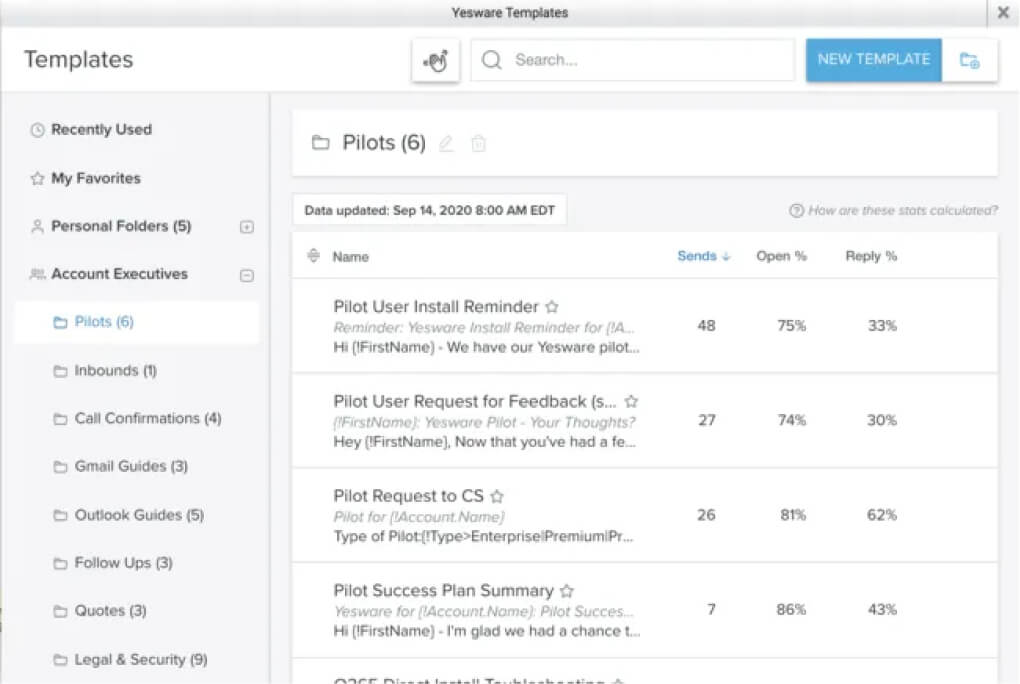Image resolution: width=1020 pixels, height=684 pixels.
Task: Expand the Personal Folders section
Action: pos(247,226)
